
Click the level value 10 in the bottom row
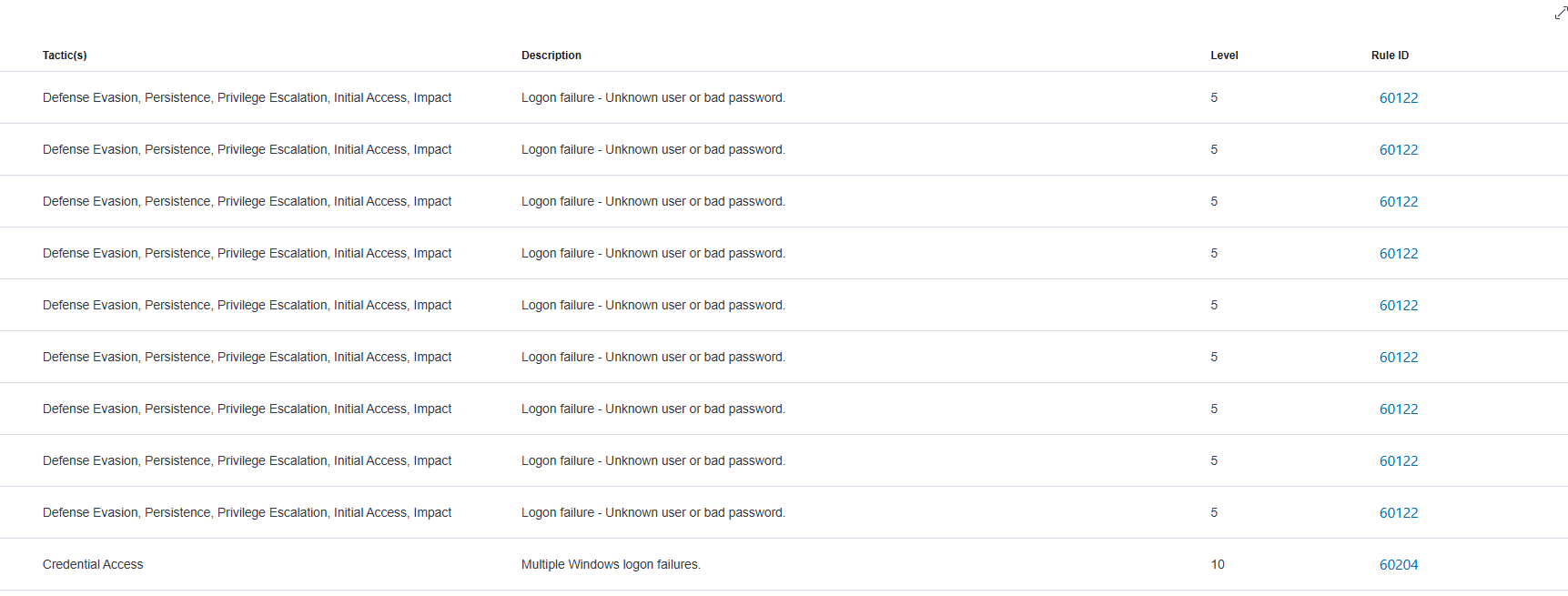pyautogui.click(x=1218, y=564)
